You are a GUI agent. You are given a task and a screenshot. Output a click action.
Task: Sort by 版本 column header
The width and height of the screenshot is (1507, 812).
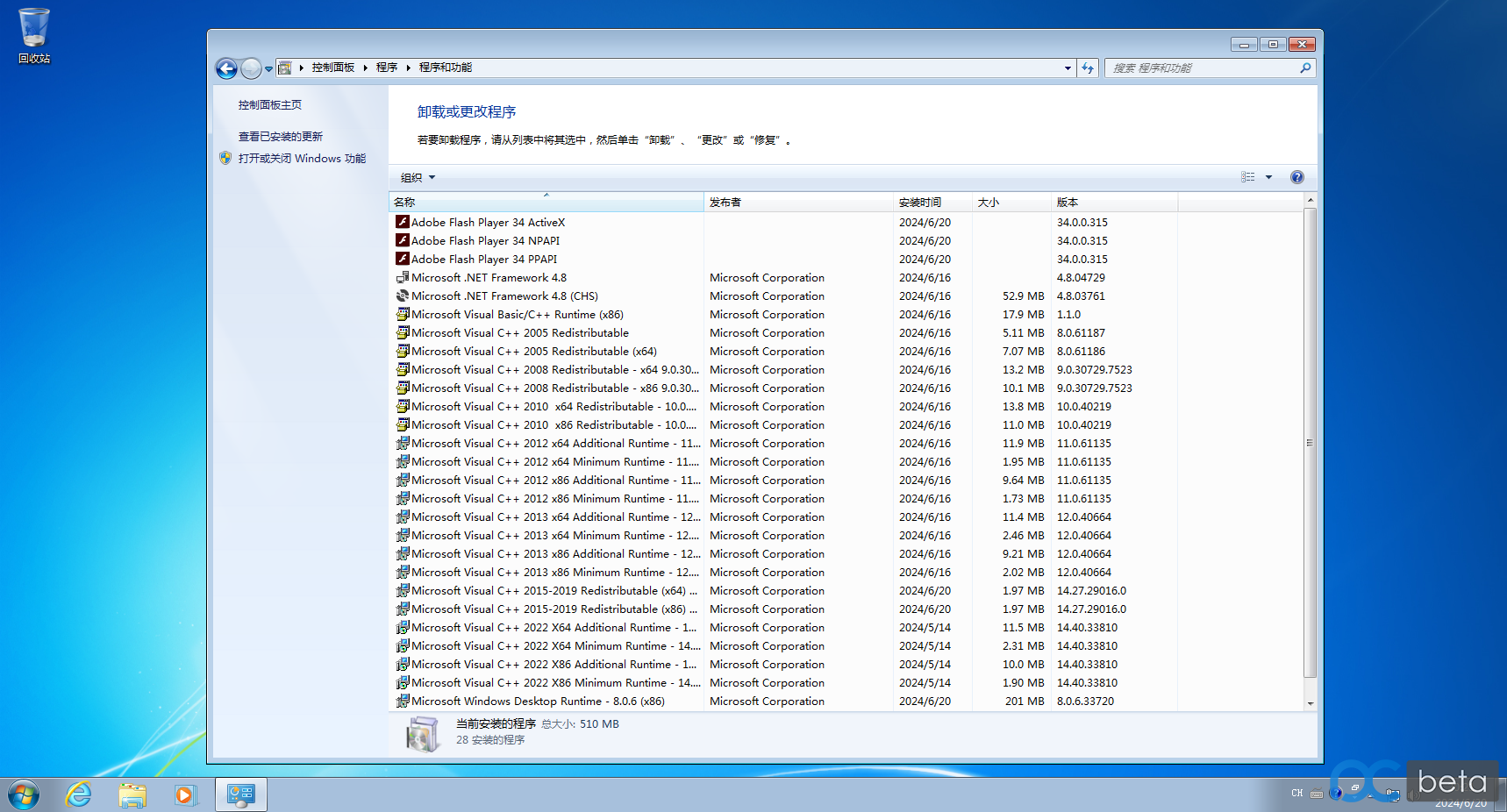pyautogui.click(x=1114, y=202)
